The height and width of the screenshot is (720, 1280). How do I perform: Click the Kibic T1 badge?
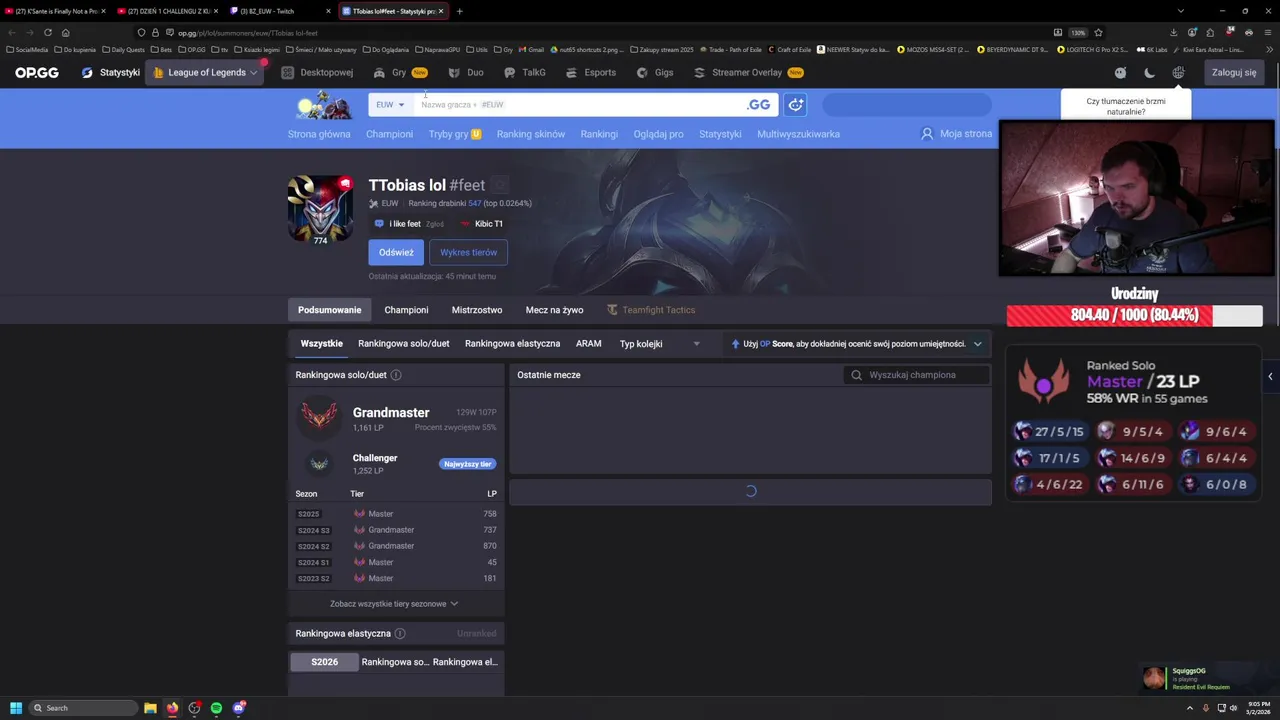[x=482, y=224]
